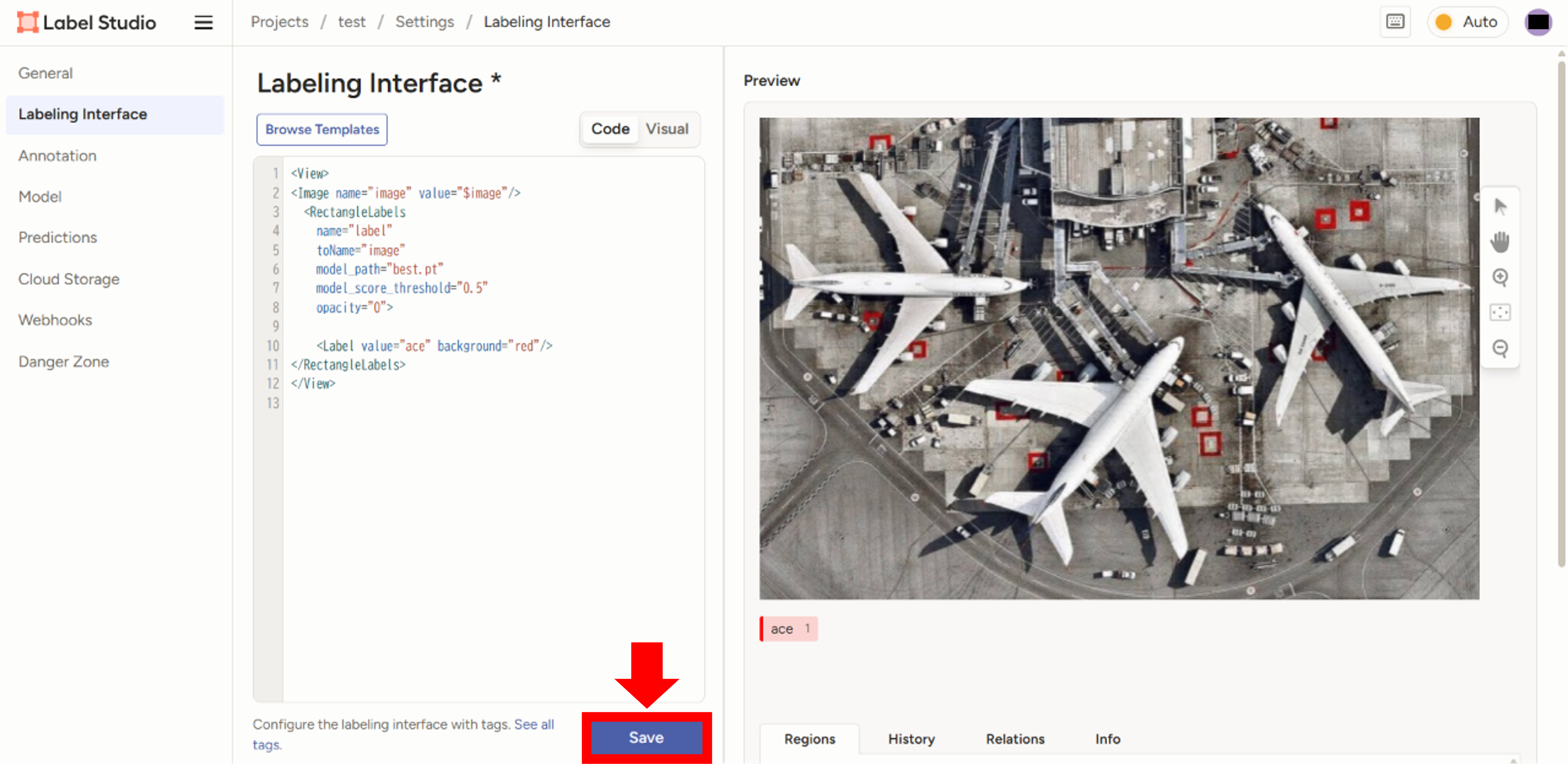Click code line model_score_threshold="0.5"
Viewport: 1568px width, 764px height.
(402, 288)
